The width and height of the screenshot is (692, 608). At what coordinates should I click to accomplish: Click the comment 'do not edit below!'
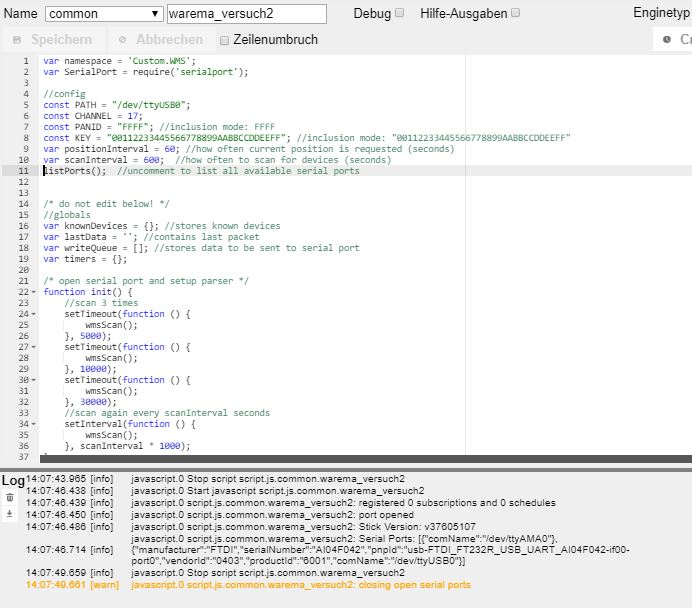coord(106,204)
